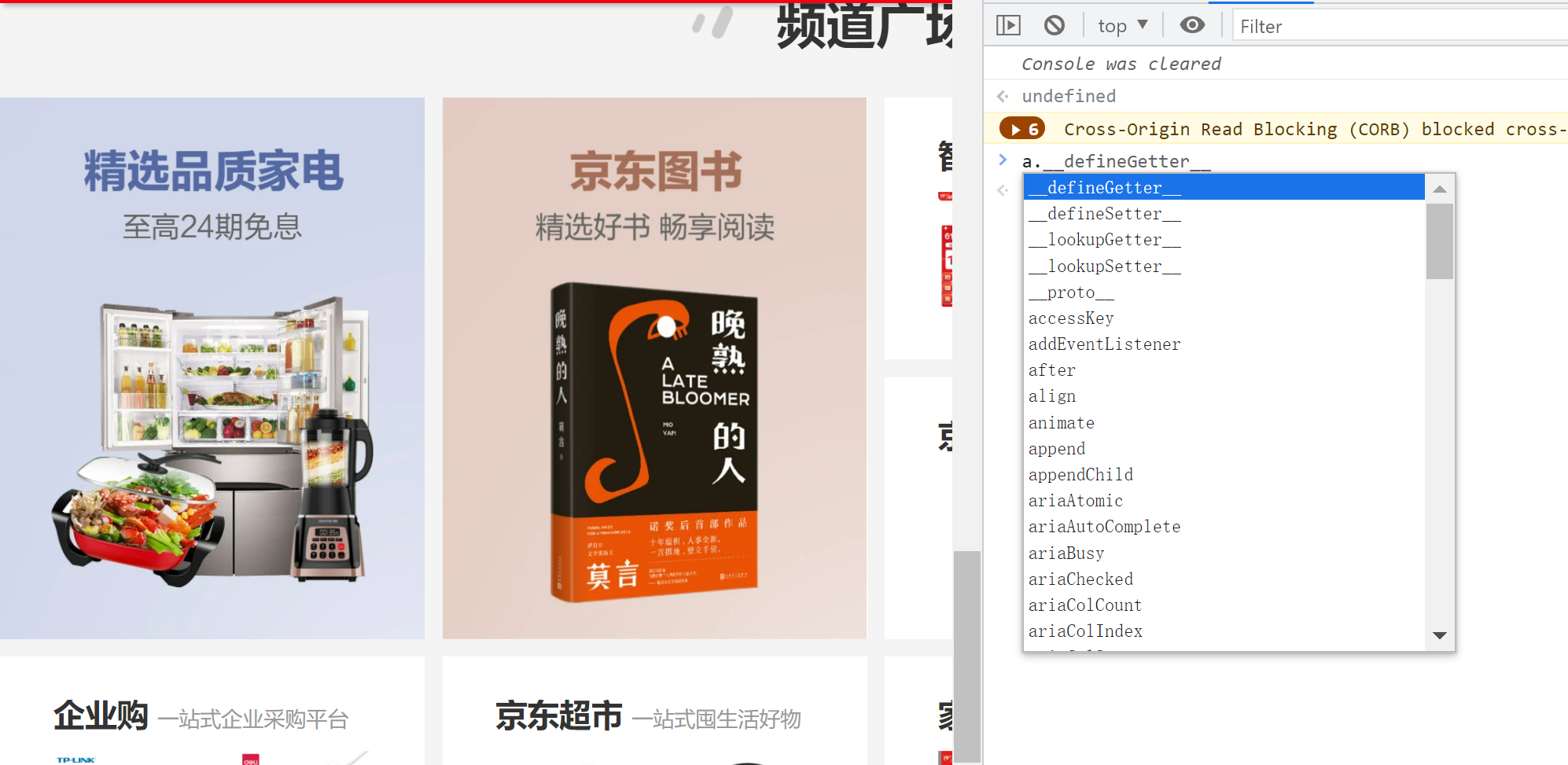Click the webpage vertical scrollbar thumb
This screenshot has height=765, width=1568.
click(x=967, y=657)
